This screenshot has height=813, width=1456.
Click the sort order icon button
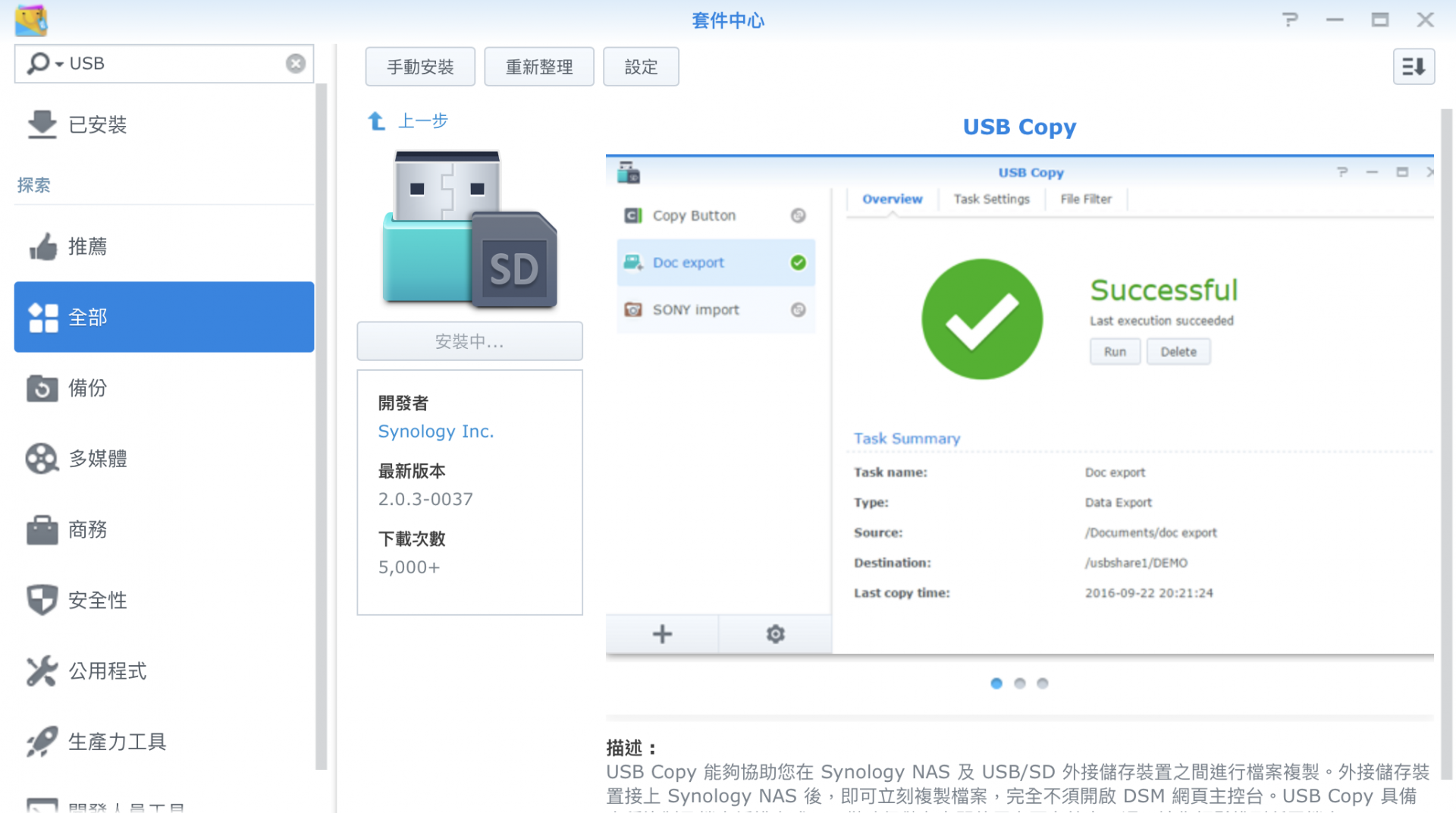pyautogui.click(x=1413, y=67)
